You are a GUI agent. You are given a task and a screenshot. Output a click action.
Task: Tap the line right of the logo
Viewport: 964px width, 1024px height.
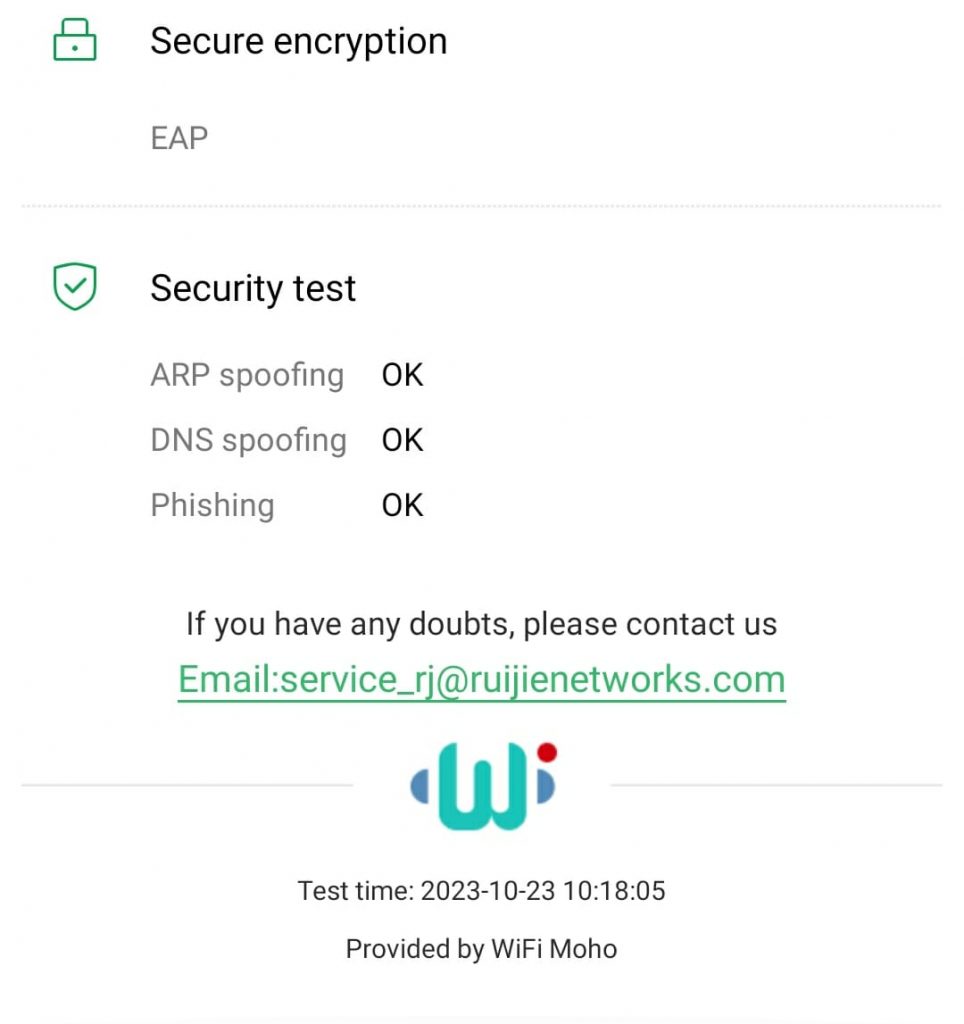pos(776,786)
